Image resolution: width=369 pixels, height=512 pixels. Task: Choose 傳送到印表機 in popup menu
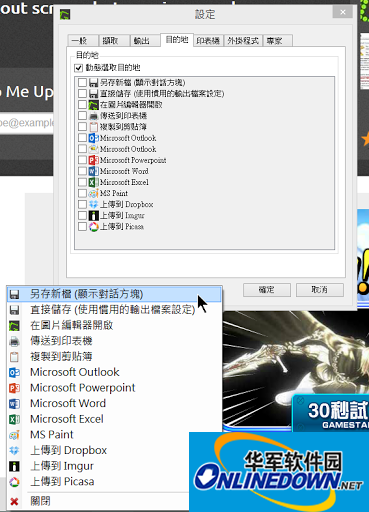[x=114, y=341]
